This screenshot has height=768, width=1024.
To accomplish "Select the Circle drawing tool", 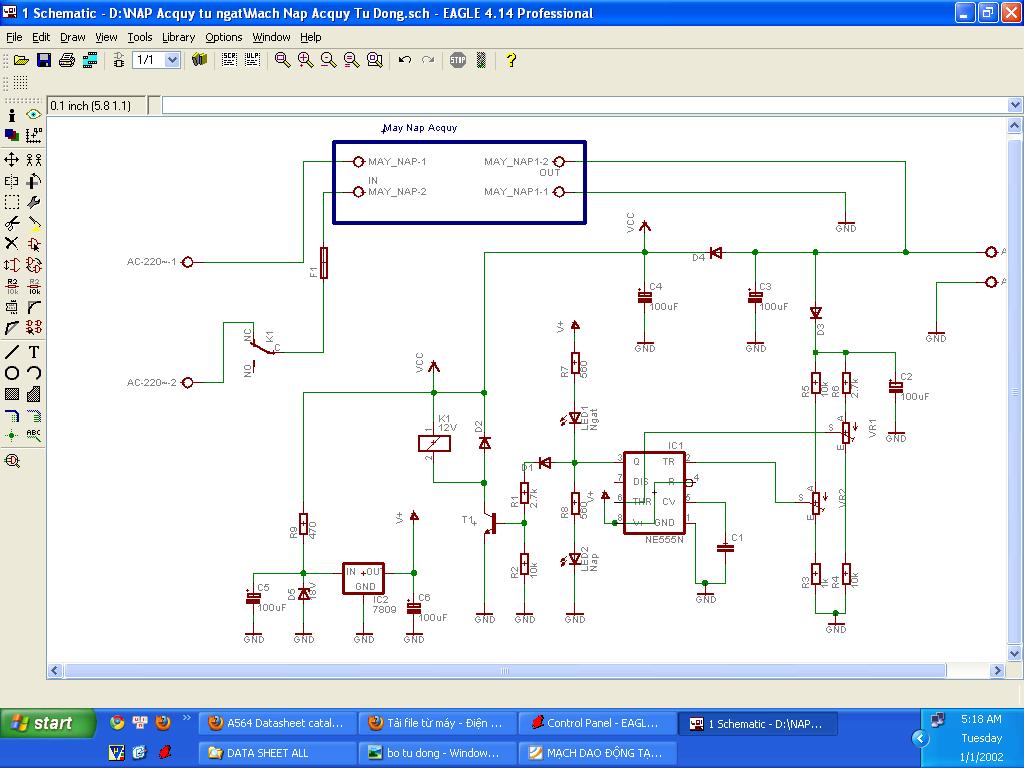I will 12,373.
